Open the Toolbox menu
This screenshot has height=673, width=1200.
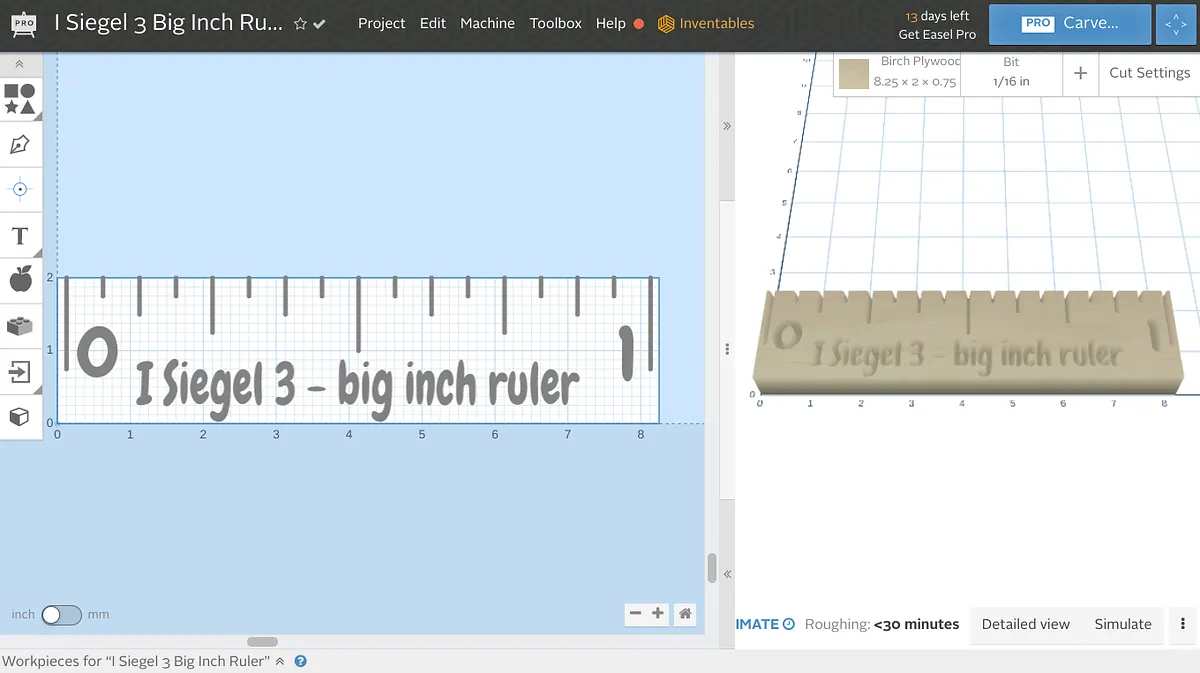[x=555, y=23]
